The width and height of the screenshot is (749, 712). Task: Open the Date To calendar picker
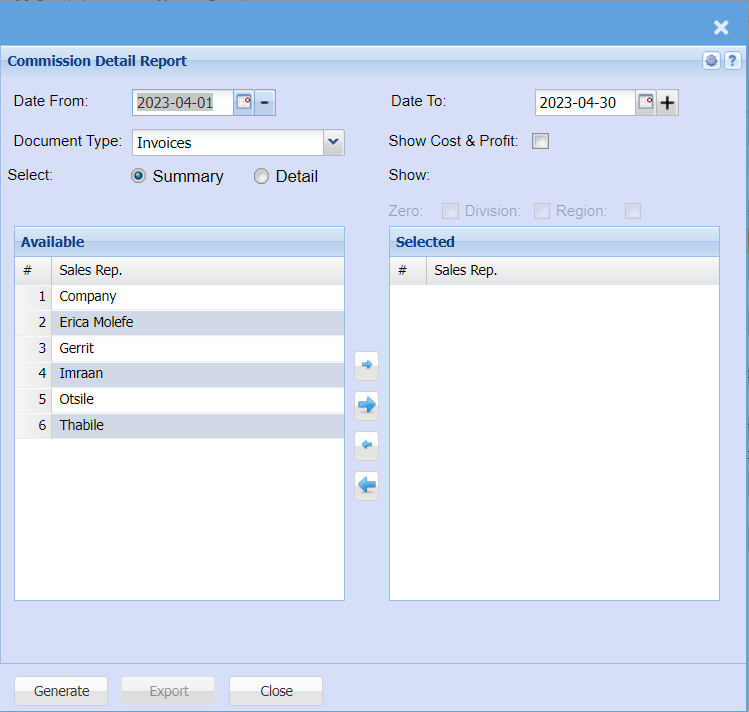coord(646,102)
